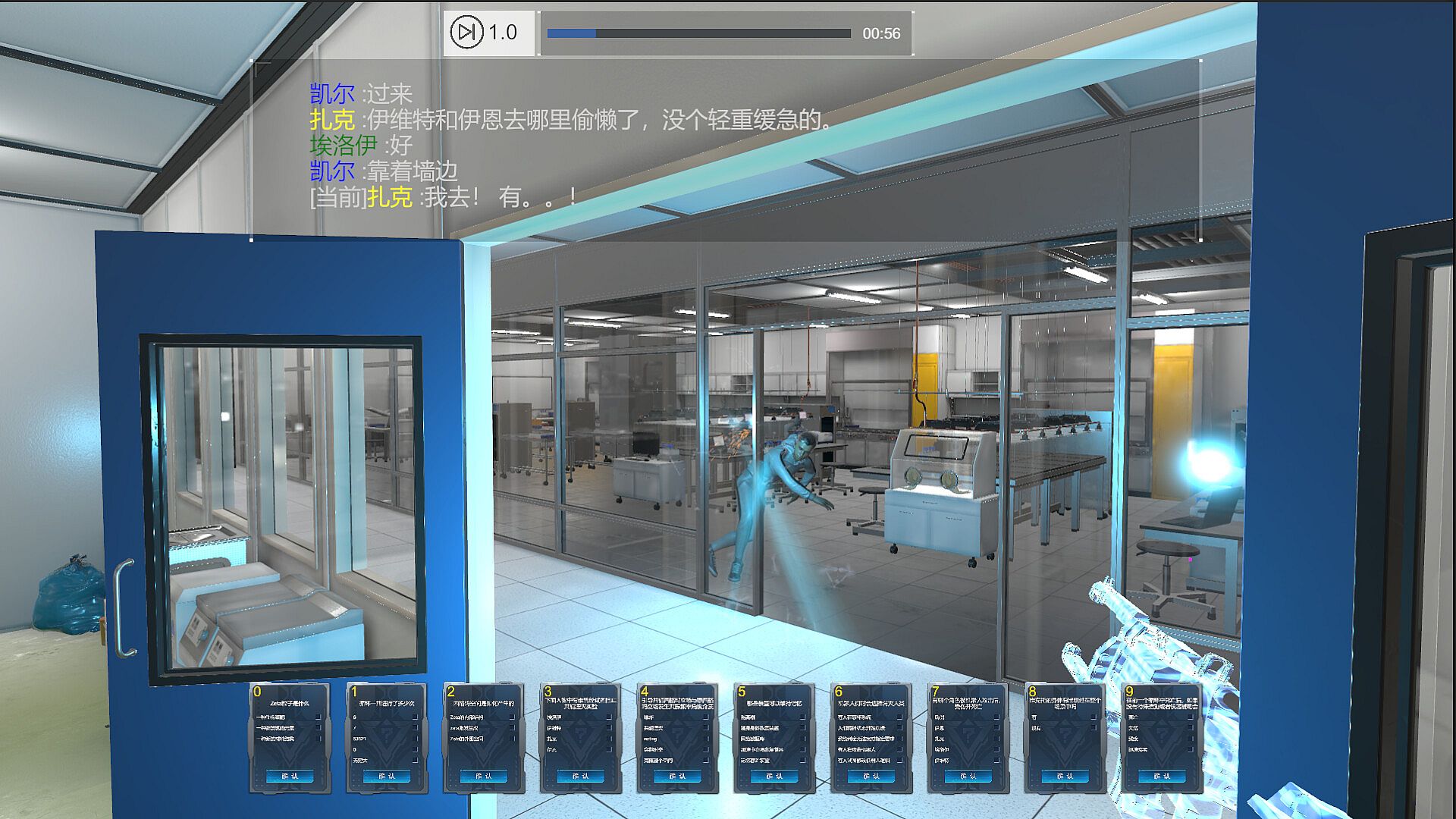Check the second answer on card 8
The image size is (1456, 819).
[1094, 728]
